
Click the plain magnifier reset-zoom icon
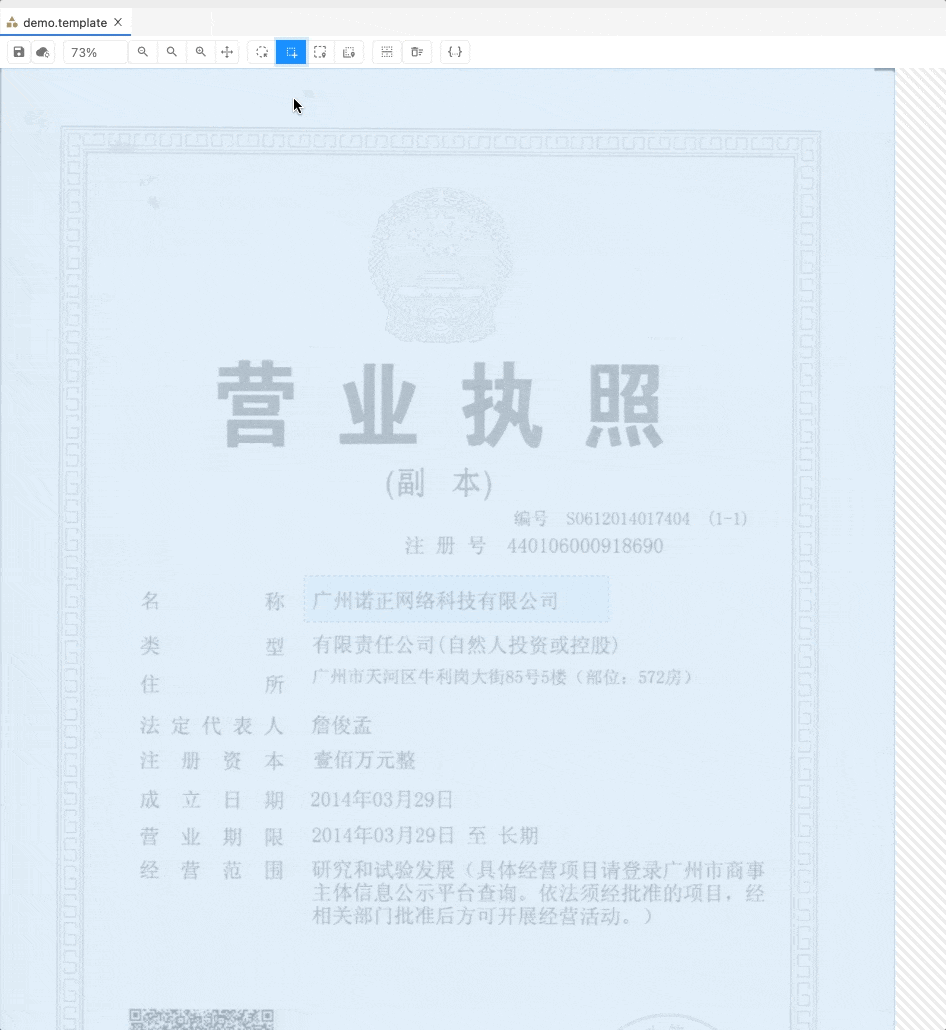pyautogui.click(x=171, y=52)
